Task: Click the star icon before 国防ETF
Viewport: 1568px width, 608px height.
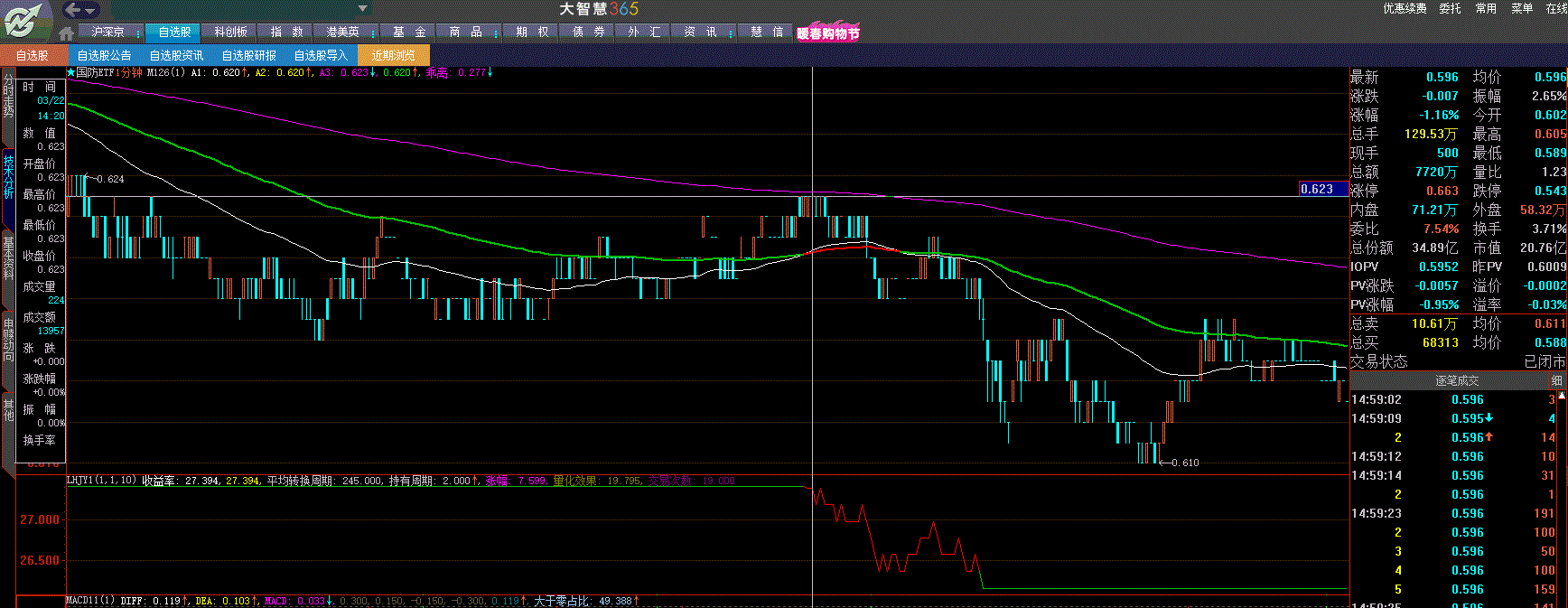Action: point(70,72)
